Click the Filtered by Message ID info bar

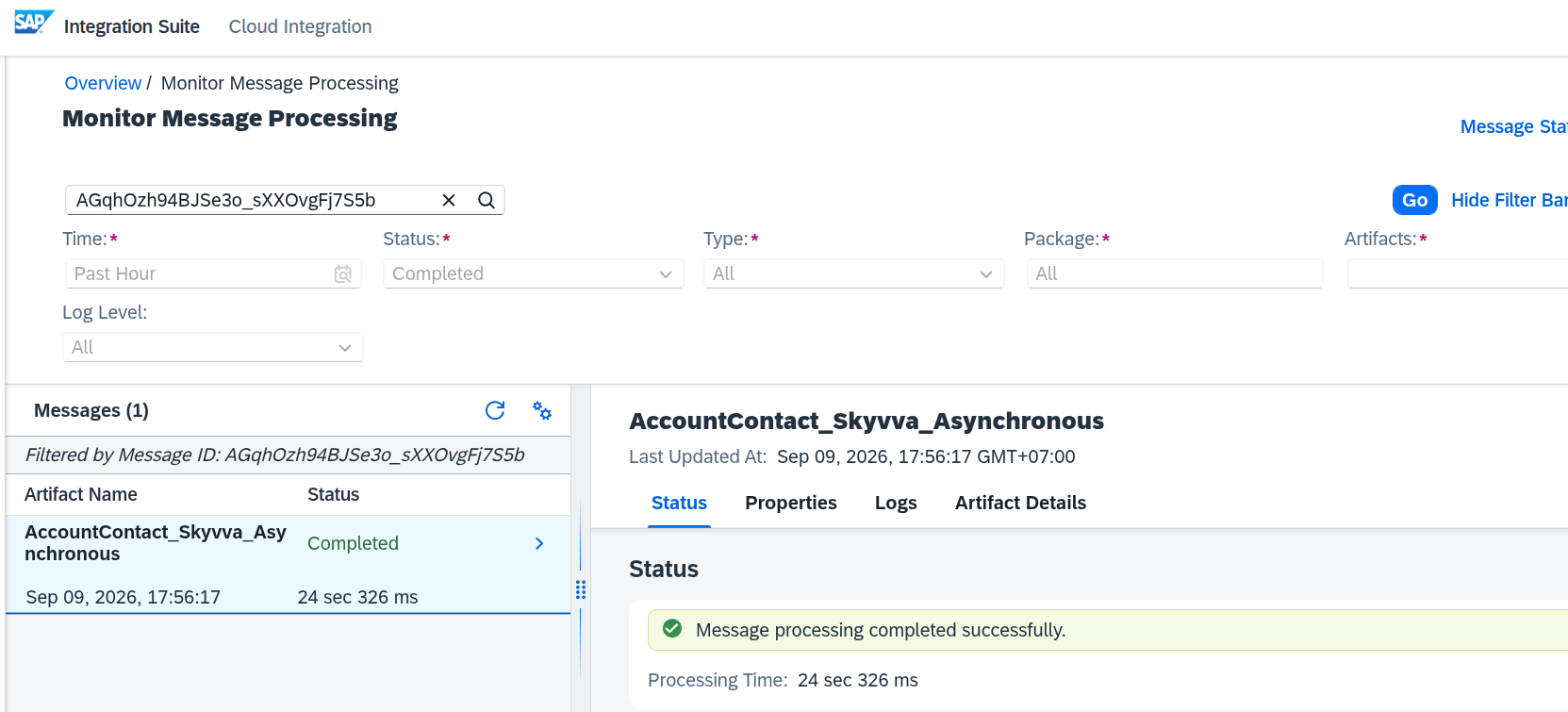coord(289,455)
